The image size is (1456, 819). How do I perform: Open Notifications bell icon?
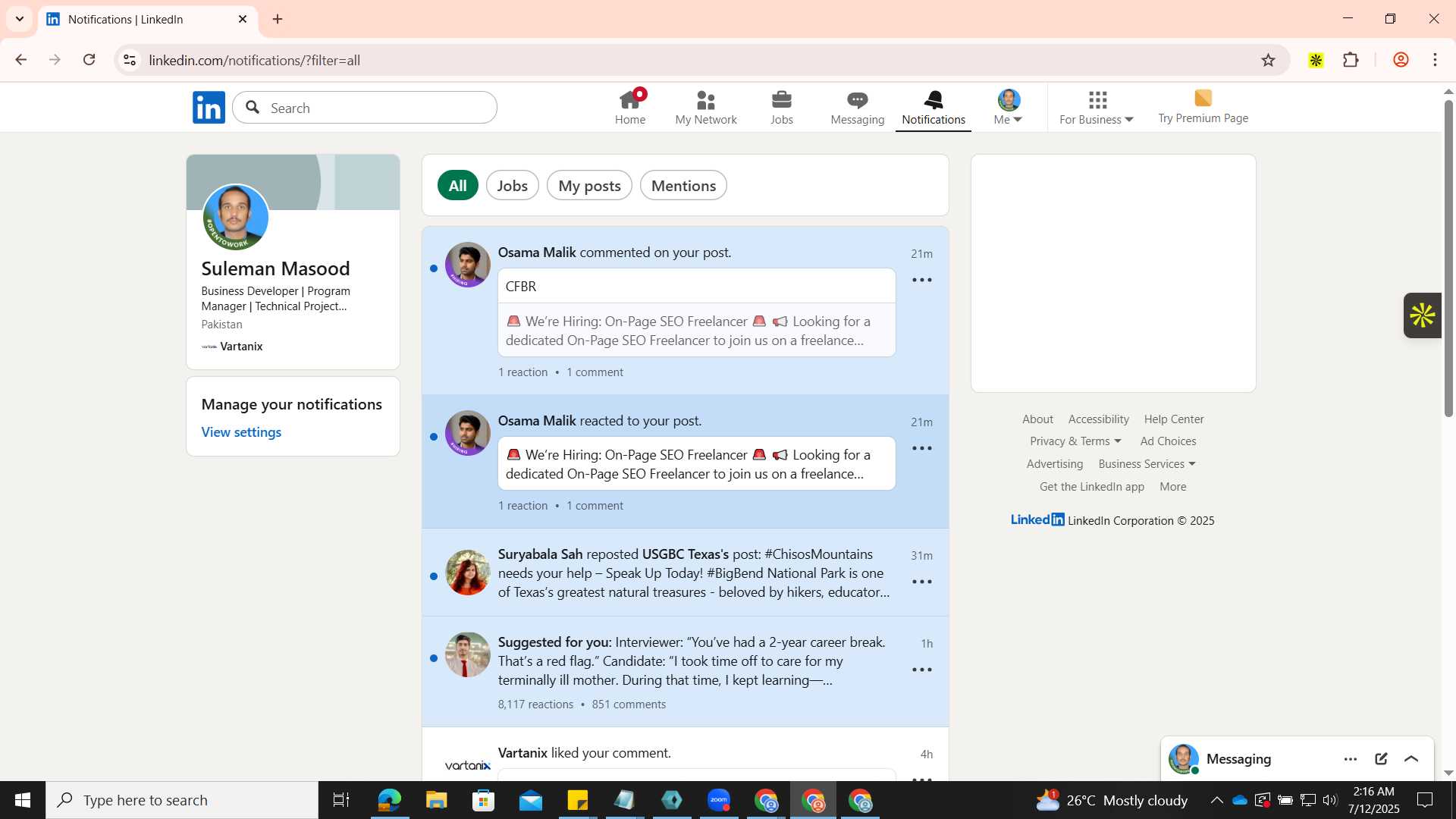(934, 108)
